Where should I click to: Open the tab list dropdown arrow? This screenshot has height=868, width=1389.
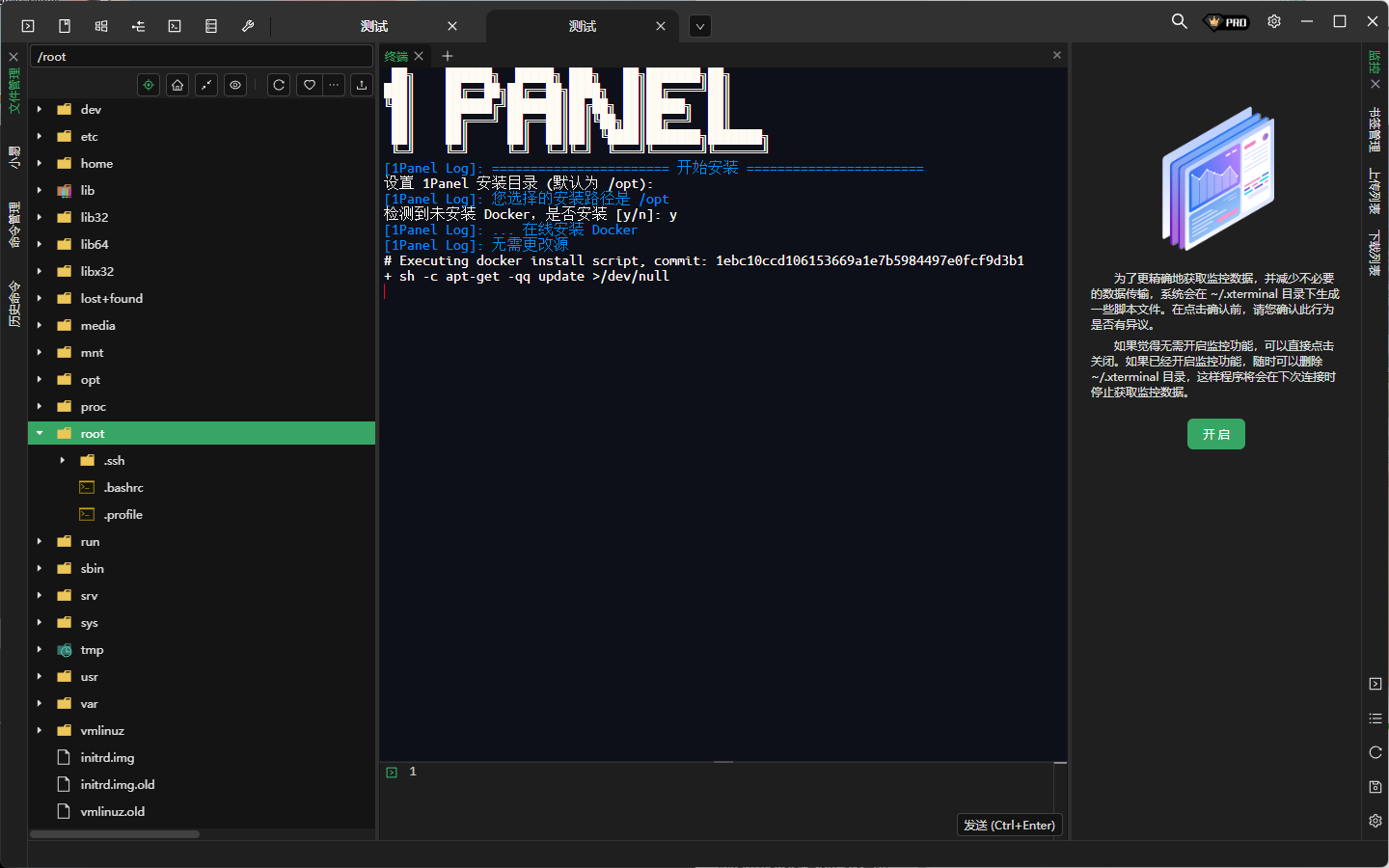[x=700, y=26]
